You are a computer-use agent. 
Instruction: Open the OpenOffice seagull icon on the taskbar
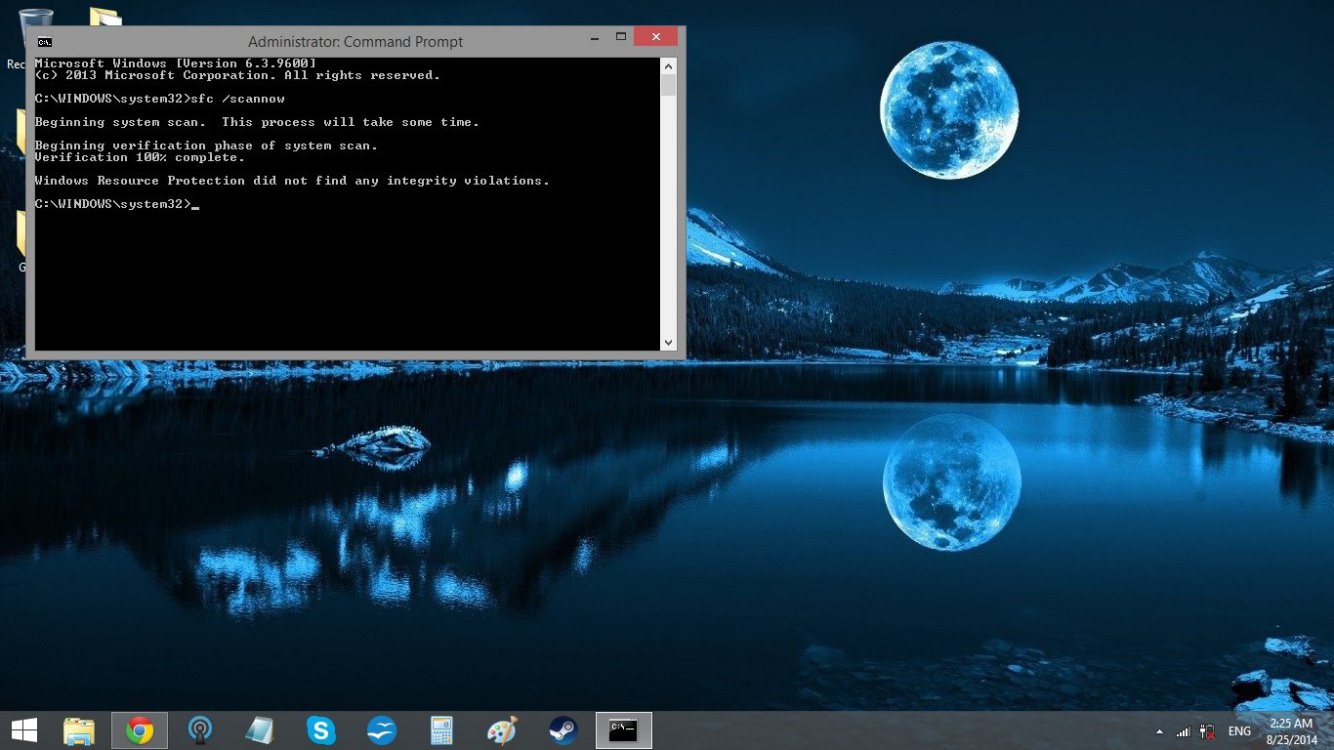pos(381,731)
